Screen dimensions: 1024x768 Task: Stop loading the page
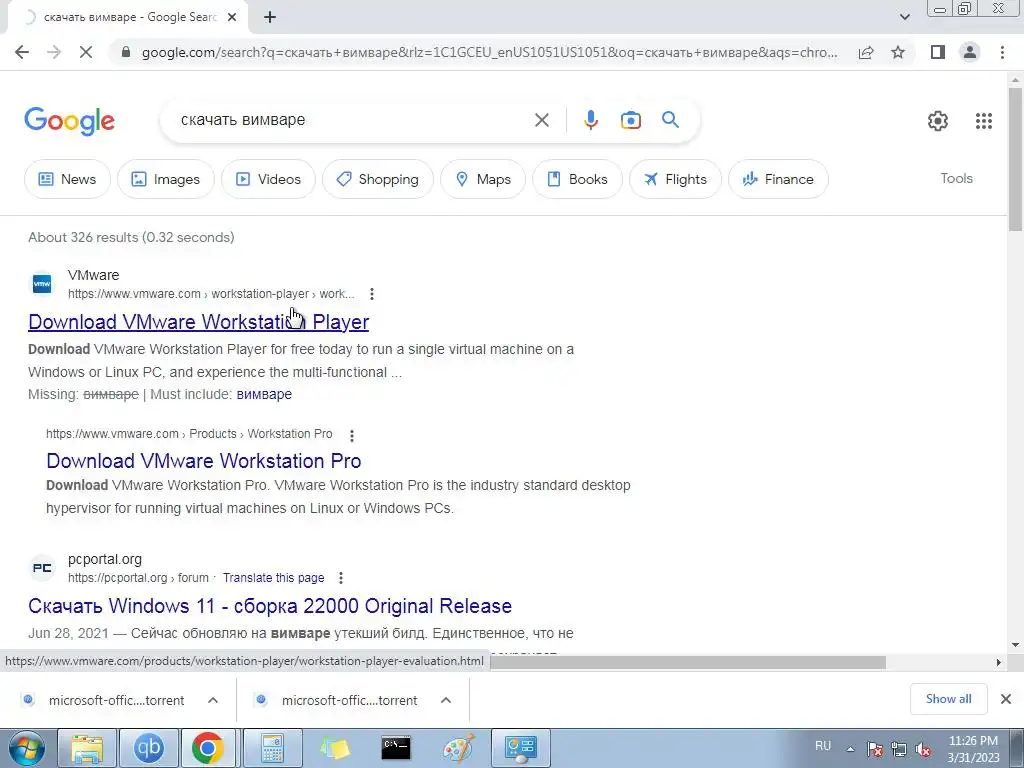(x=86, y=52)
